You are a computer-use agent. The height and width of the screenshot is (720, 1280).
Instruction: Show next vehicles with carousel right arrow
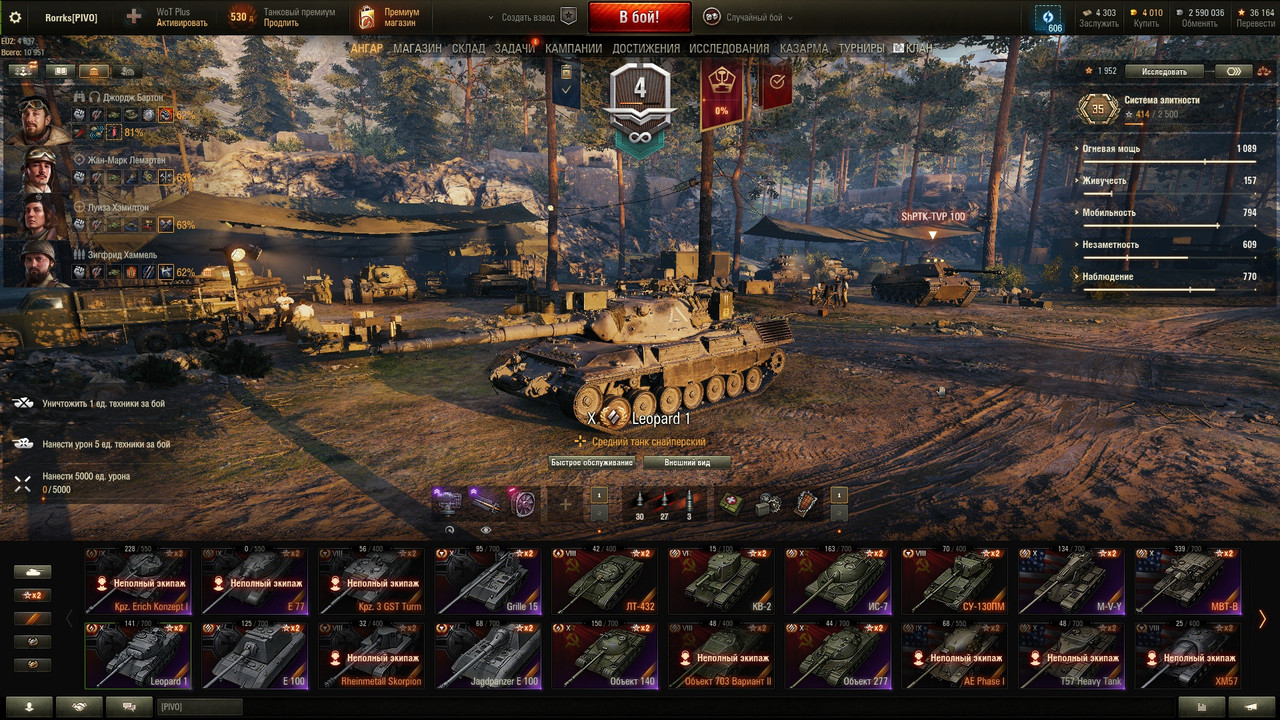[1262, 619]
